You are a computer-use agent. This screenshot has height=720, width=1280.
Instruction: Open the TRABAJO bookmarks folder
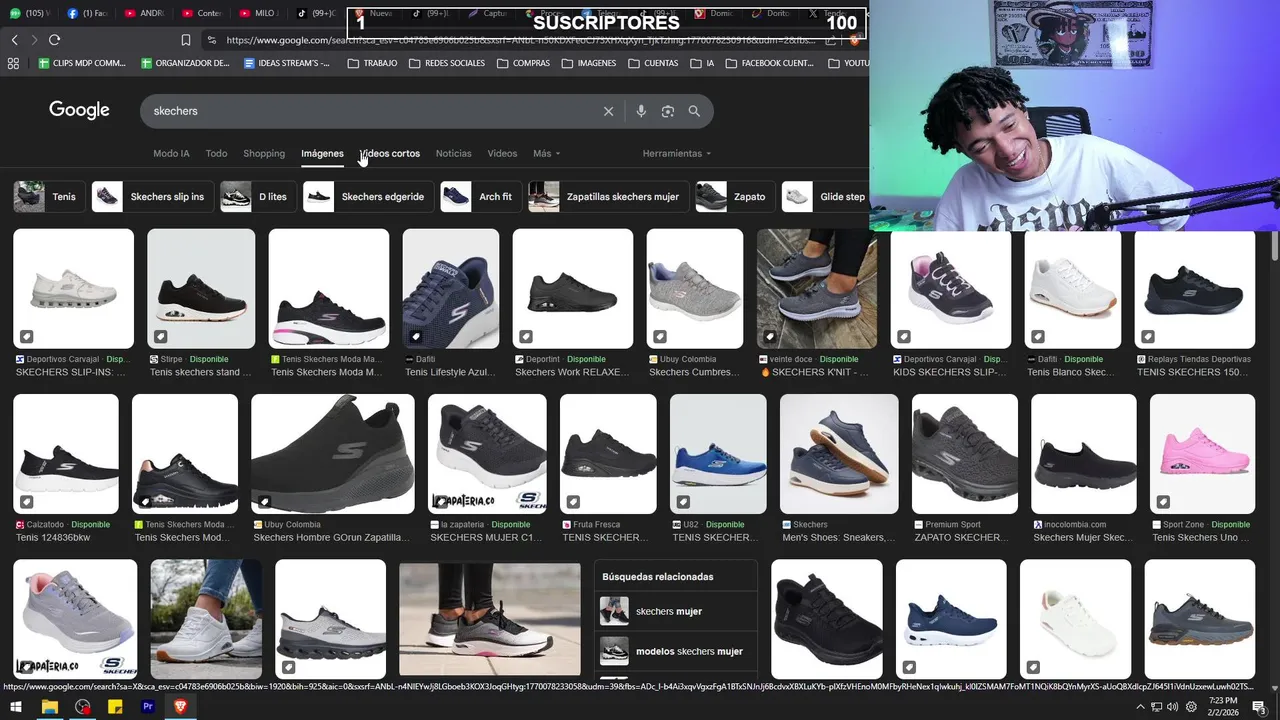pos(372,63)
